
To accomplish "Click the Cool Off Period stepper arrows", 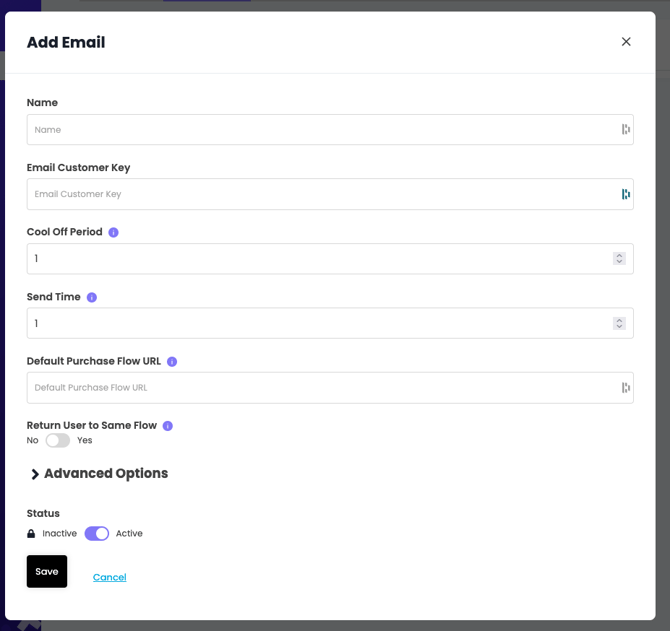I will coord(619,259).
